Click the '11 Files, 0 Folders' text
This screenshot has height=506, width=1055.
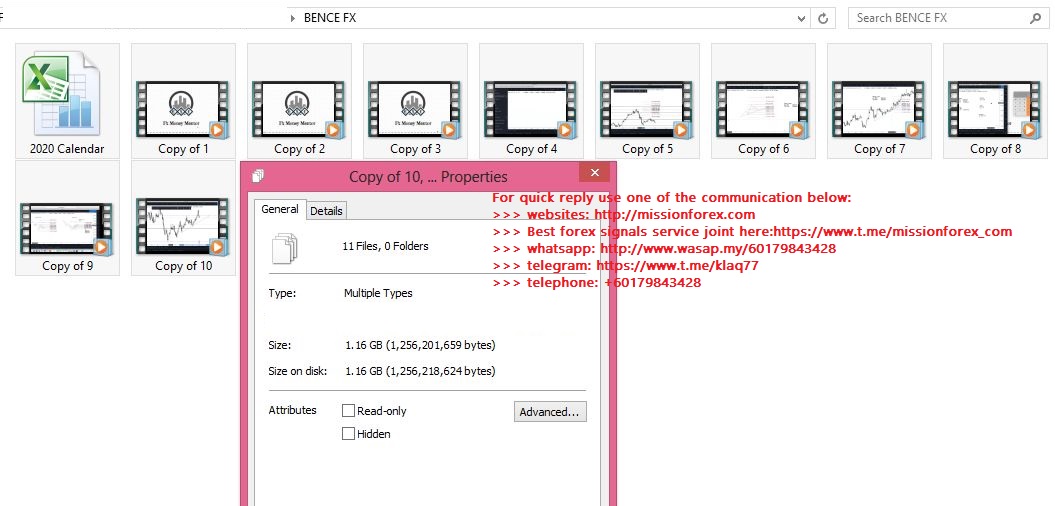tap(386, 246)
